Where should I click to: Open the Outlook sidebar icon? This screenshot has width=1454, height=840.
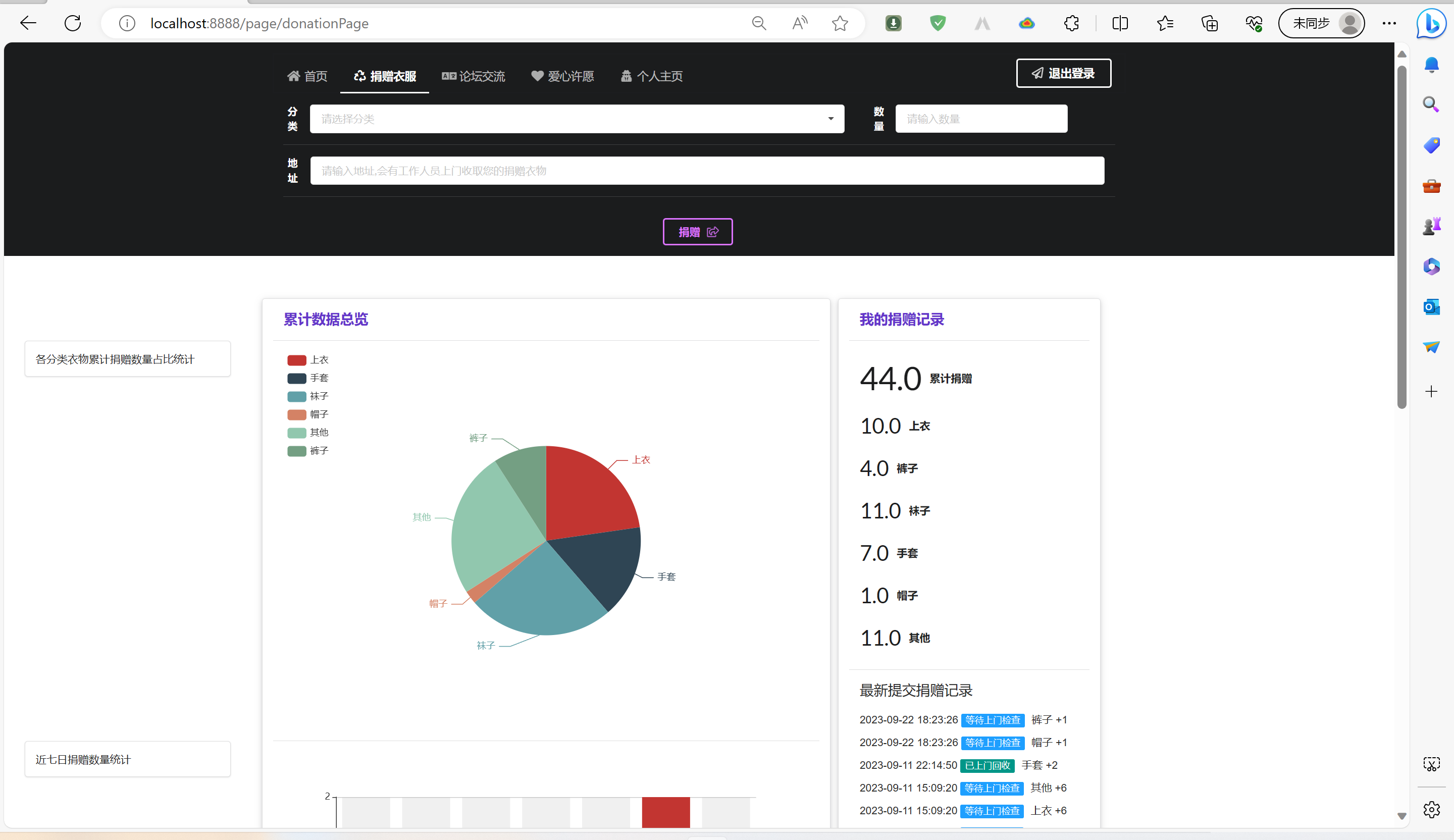tap(1431, 307)
